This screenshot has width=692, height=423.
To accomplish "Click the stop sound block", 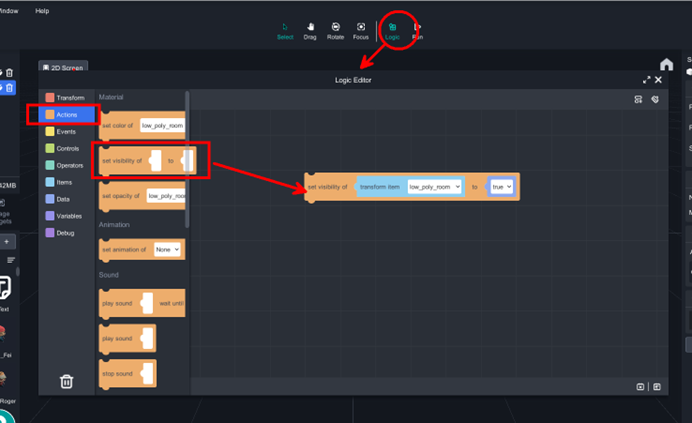I will click(x=120, y=374).
